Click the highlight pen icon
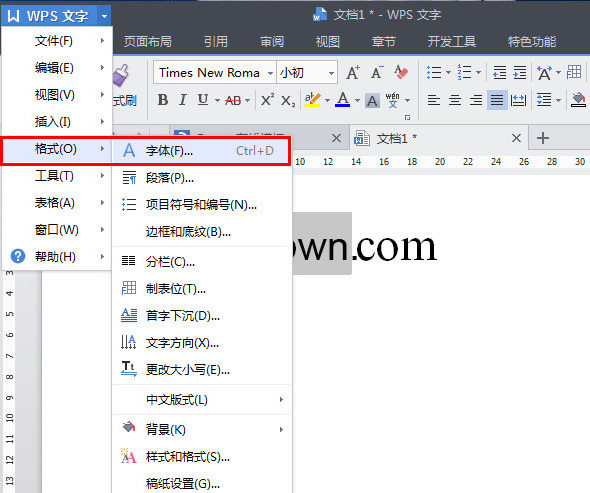Image resolution: width=590 pixels, height=493 pixels. [313, 100]
